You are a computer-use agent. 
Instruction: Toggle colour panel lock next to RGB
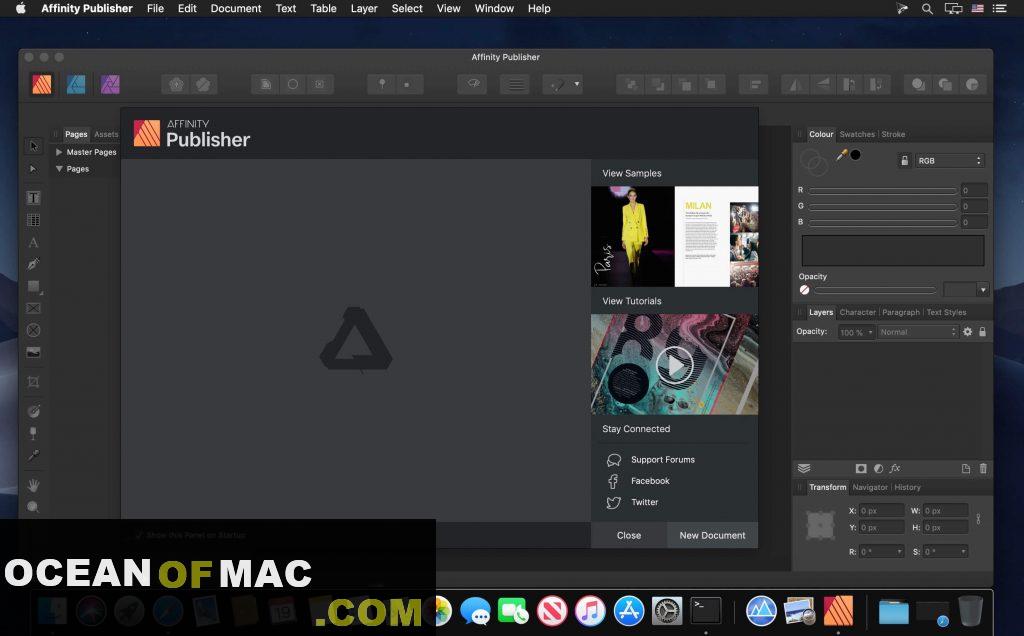click(x=904, y=161)
